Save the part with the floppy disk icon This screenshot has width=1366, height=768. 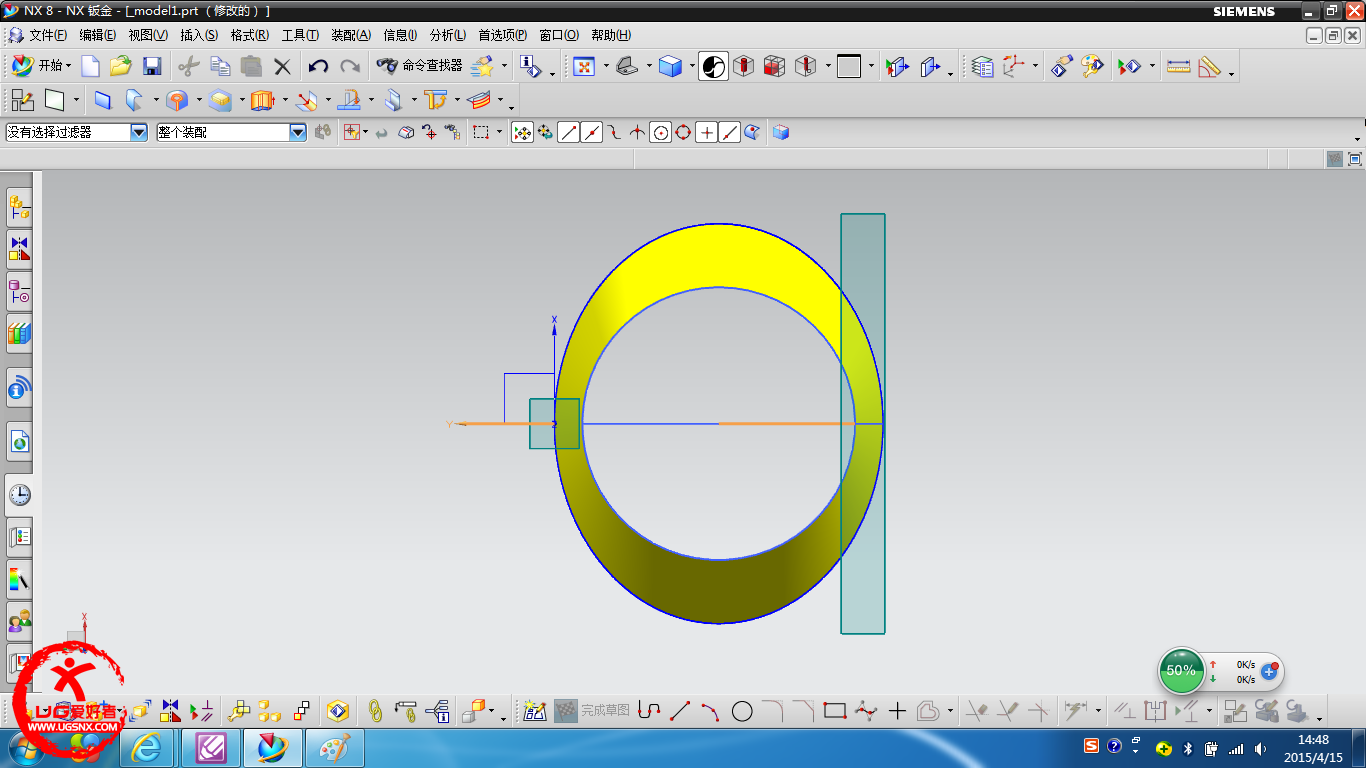click(152, 67)
